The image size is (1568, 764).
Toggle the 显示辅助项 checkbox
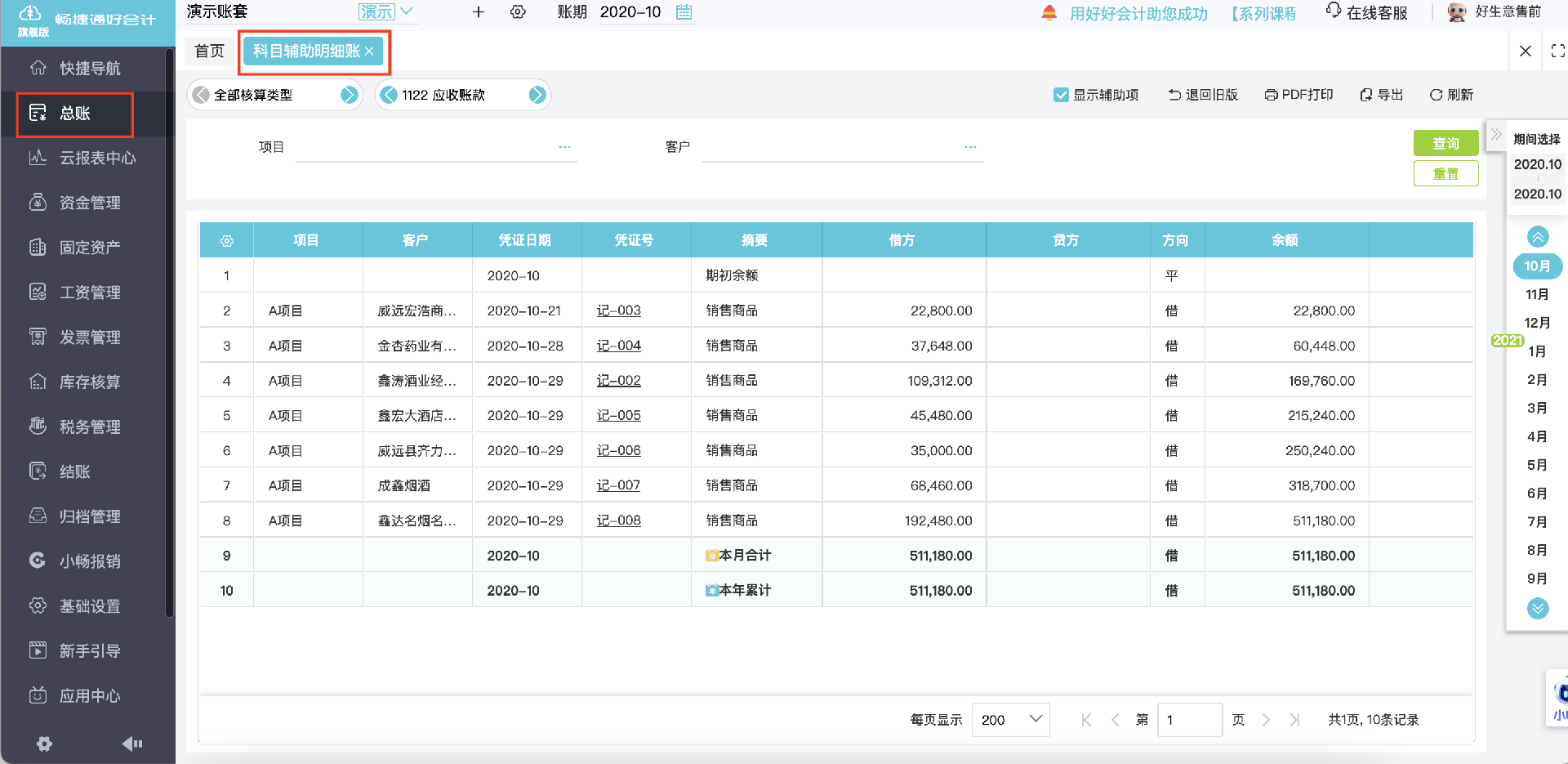[1061, 95]
